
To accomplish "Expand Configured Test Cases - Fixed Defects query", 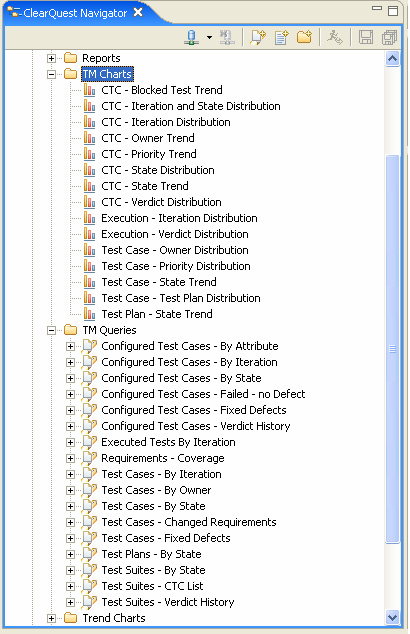I will tap(70, 410).
